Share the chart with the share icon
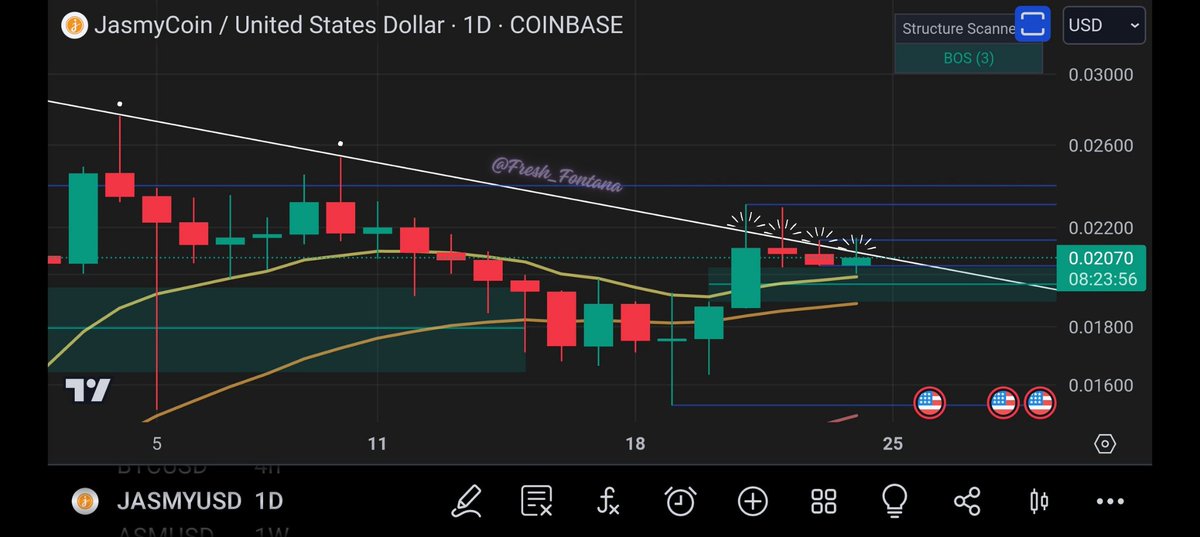This screenshot has height=537, width=1200. [x=967, y=501]
